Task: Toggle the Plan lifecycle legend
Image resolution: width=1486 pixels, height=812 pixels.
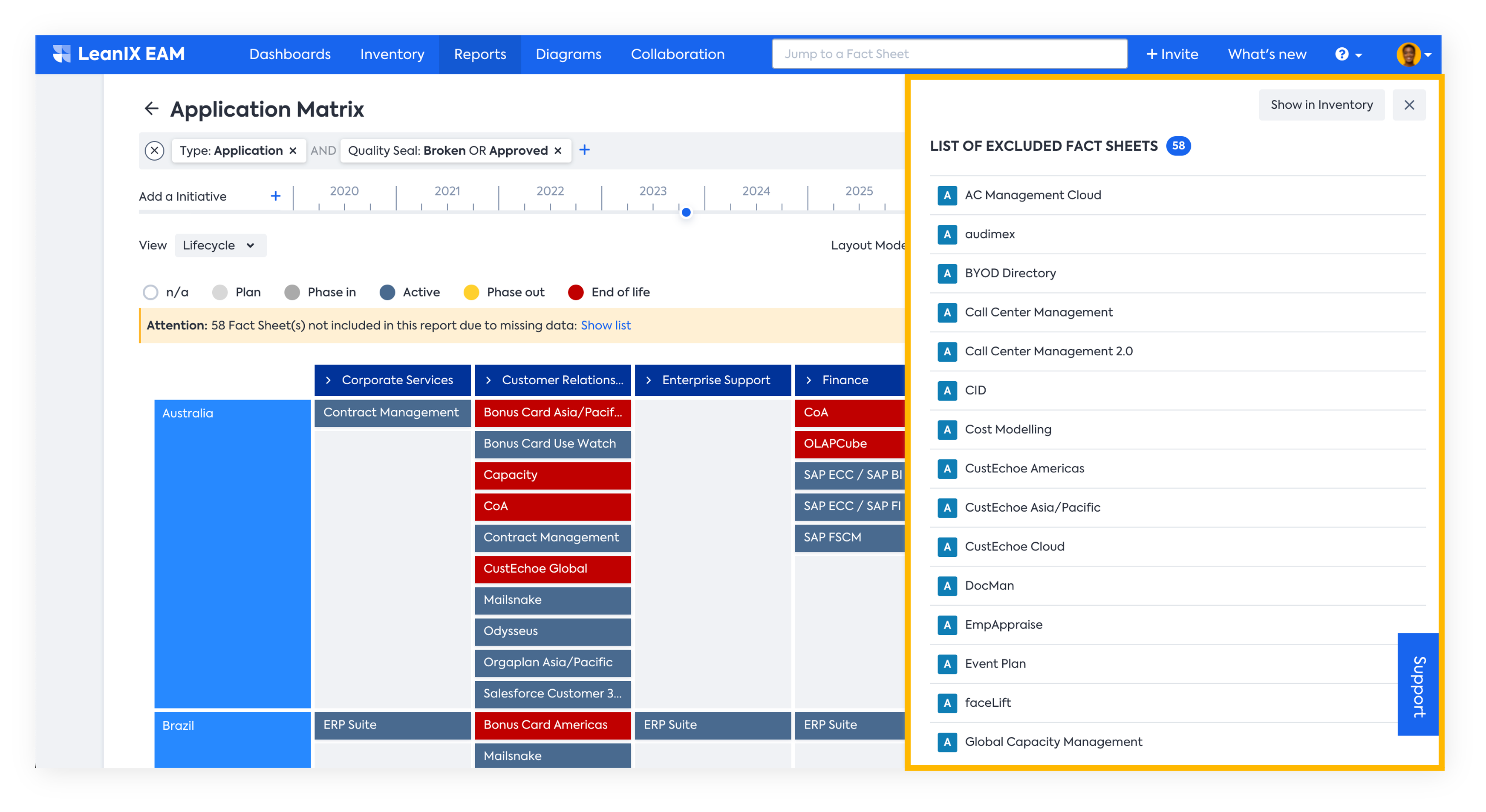Action: [x=237, y=292]
